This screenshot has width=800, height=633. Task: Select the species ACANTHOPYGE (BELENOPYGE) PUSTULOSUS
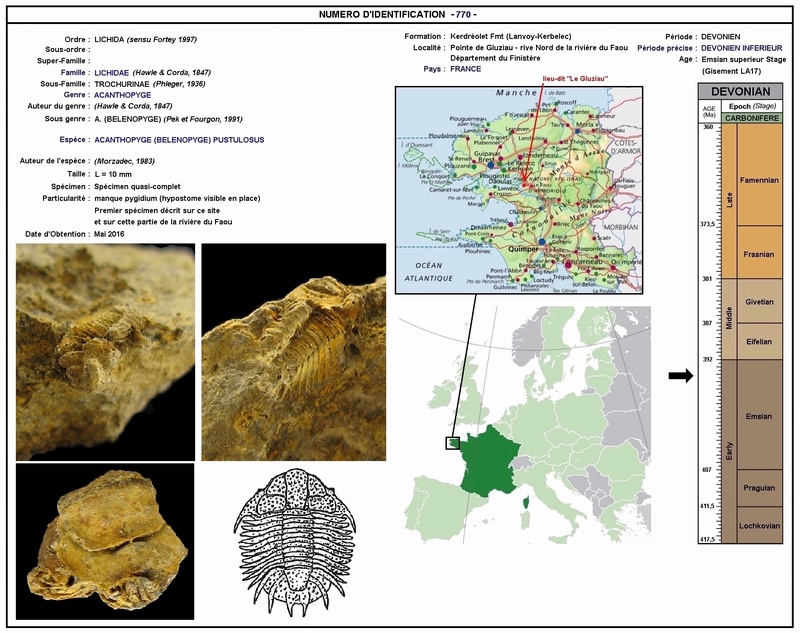[x=179, y=140]
